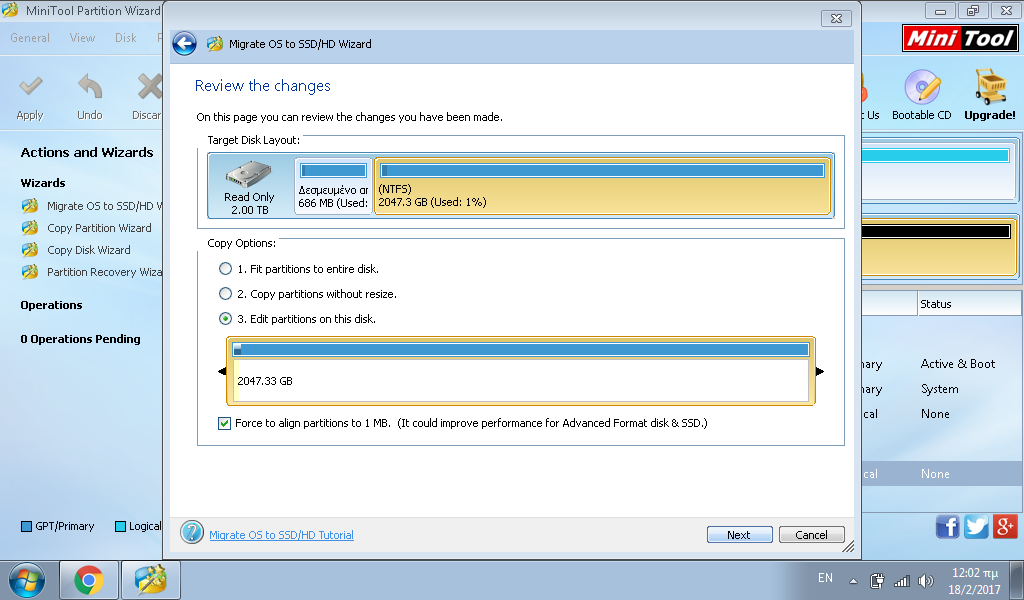Image resolution: width=1024 pixels, height=600 pixels.
Task: Show hidden system tray icons
Action: click(x=853, y=580)
